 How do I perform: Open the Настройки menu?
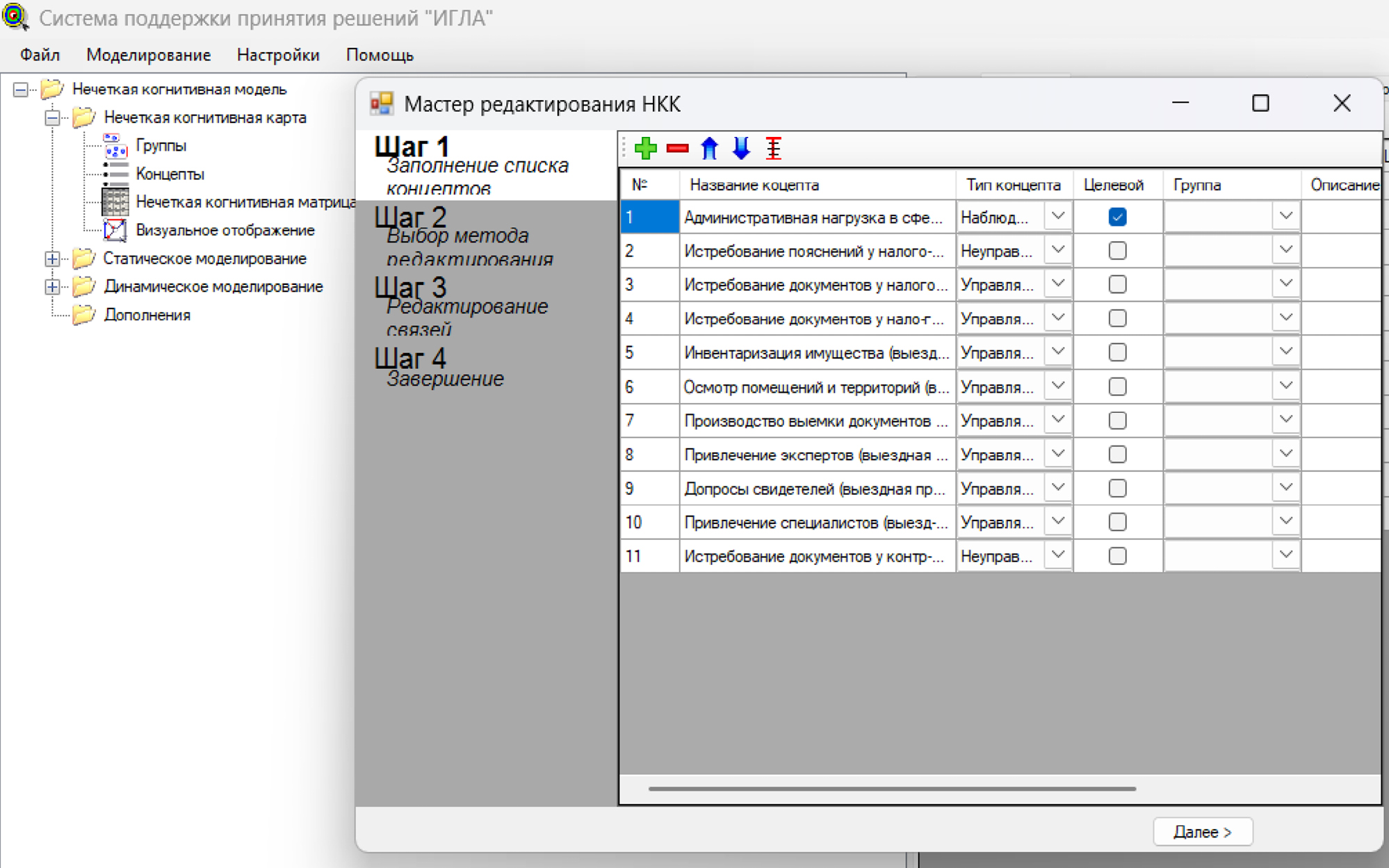[x=278, y=55]
